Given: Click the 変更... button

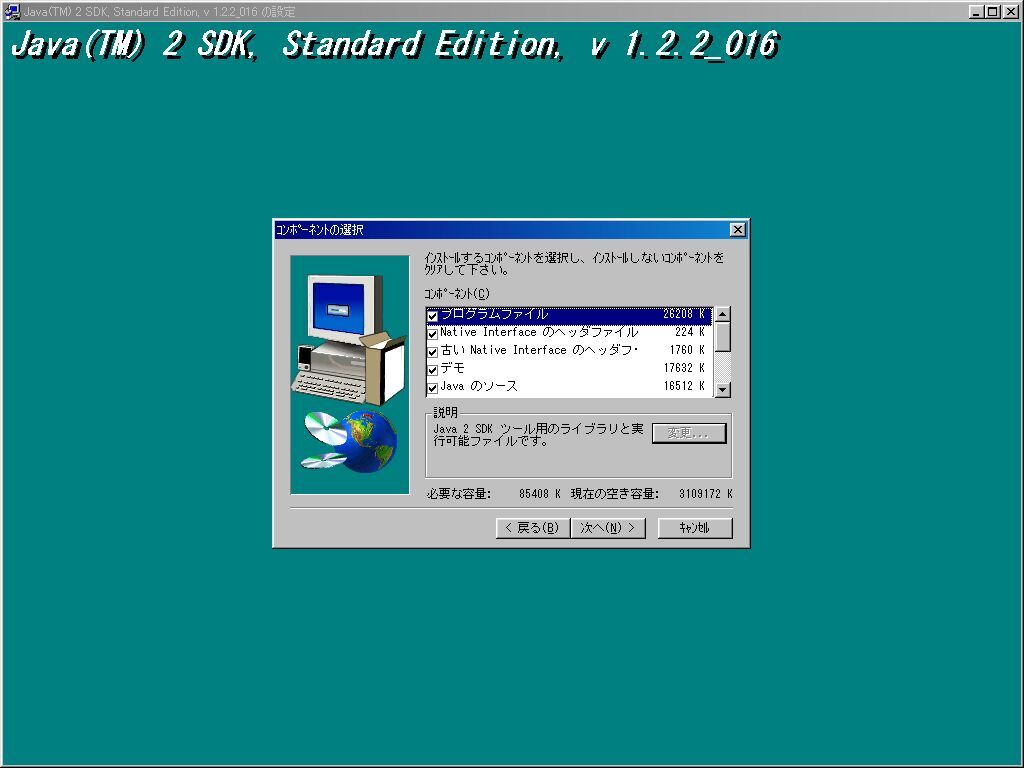Looking at the screenshot, I should 689,433.
